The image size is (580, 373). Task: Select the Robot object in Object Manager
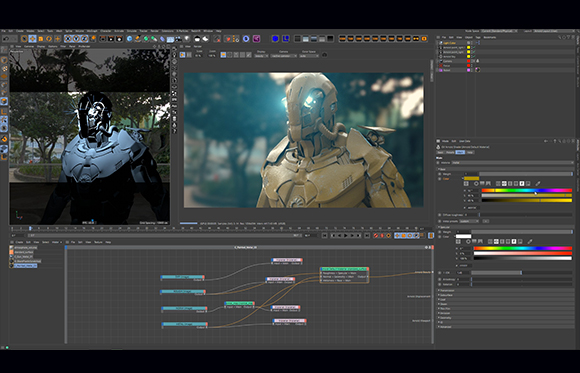pos(447,70)
